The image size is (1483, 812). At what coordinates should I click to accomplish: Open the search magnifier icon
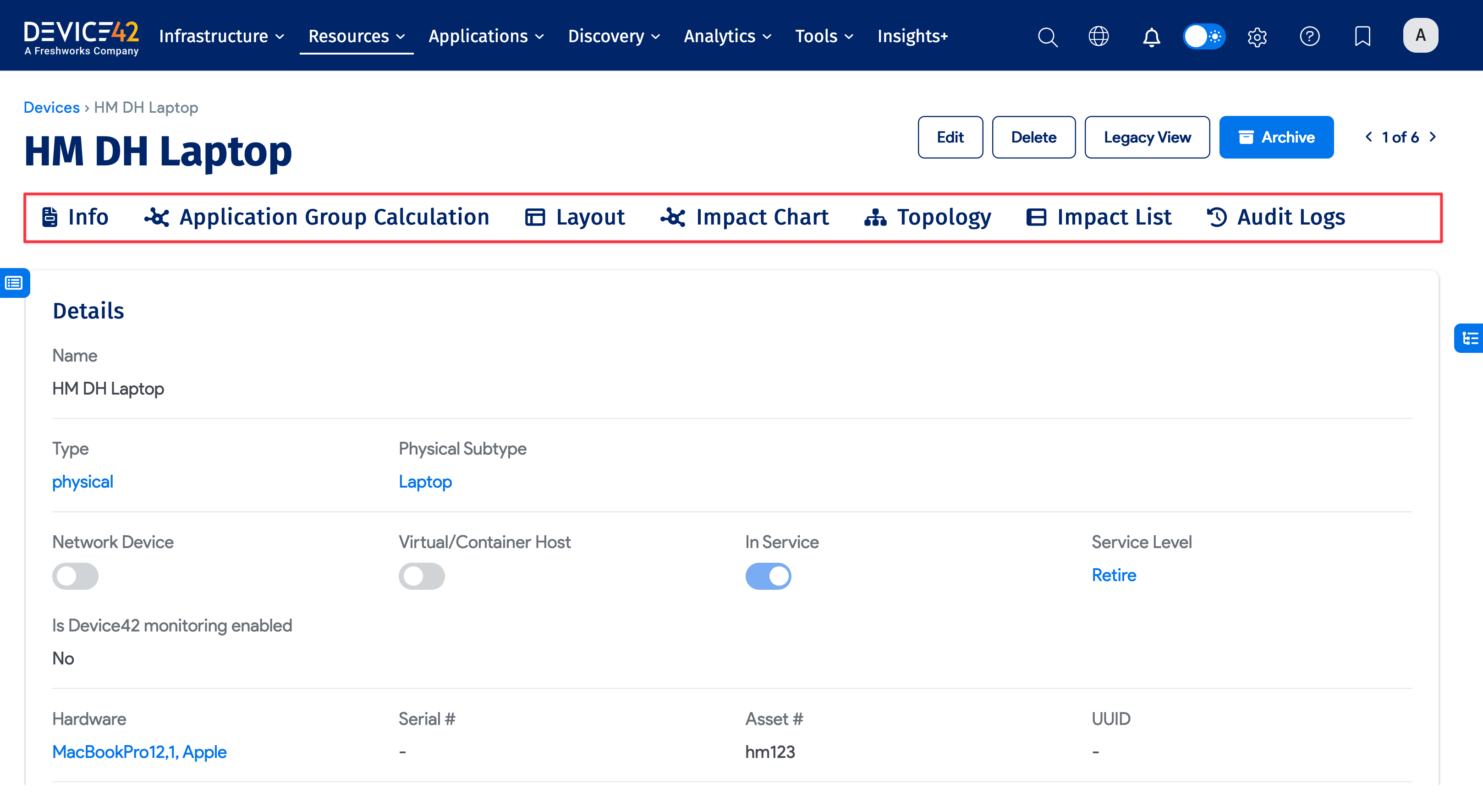click(x=1047, y=36)
